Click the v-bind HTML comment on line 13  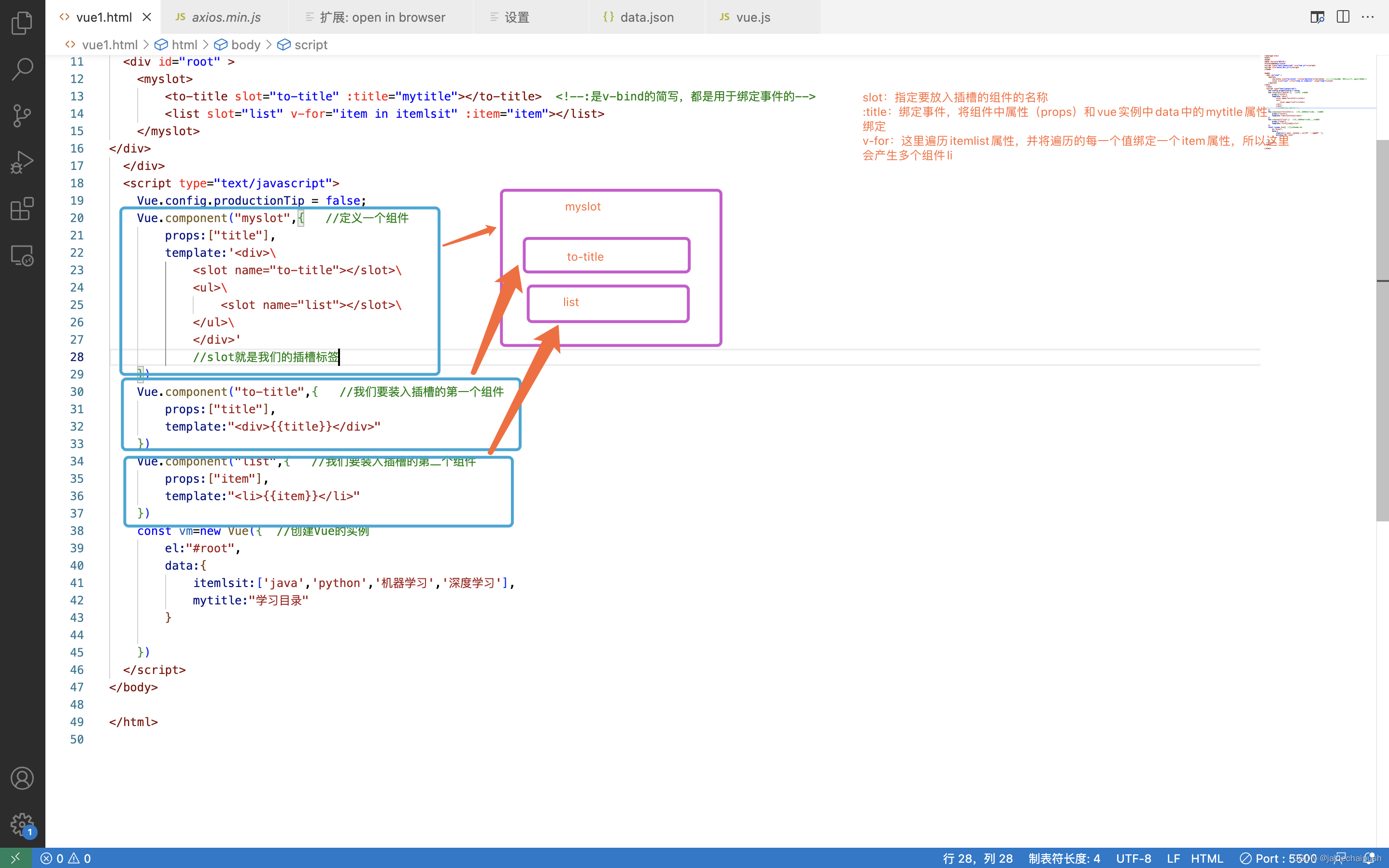pos(686,96)
